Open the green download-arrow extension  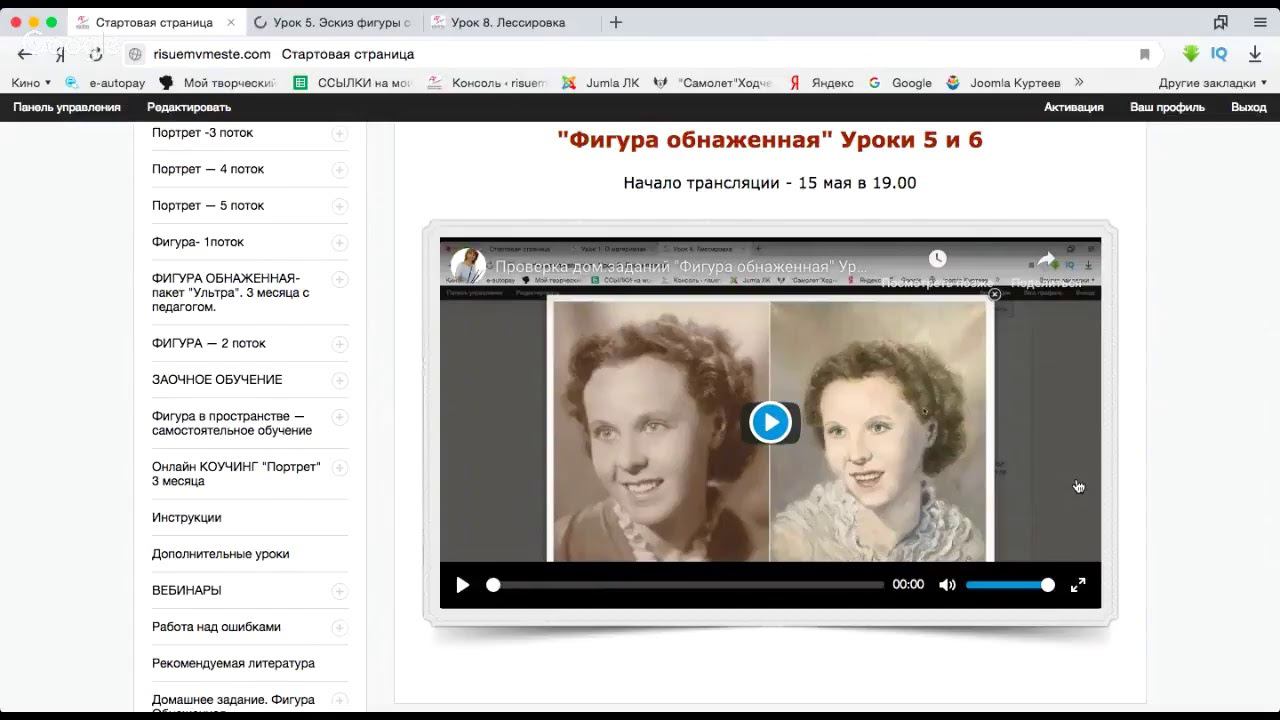(x=1190, y=54)
